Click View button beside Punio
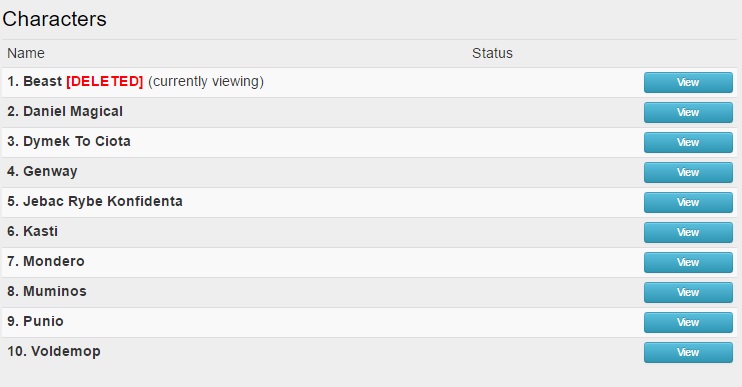The height and width of the screenshot is (387, 742). tap(688, 323)
